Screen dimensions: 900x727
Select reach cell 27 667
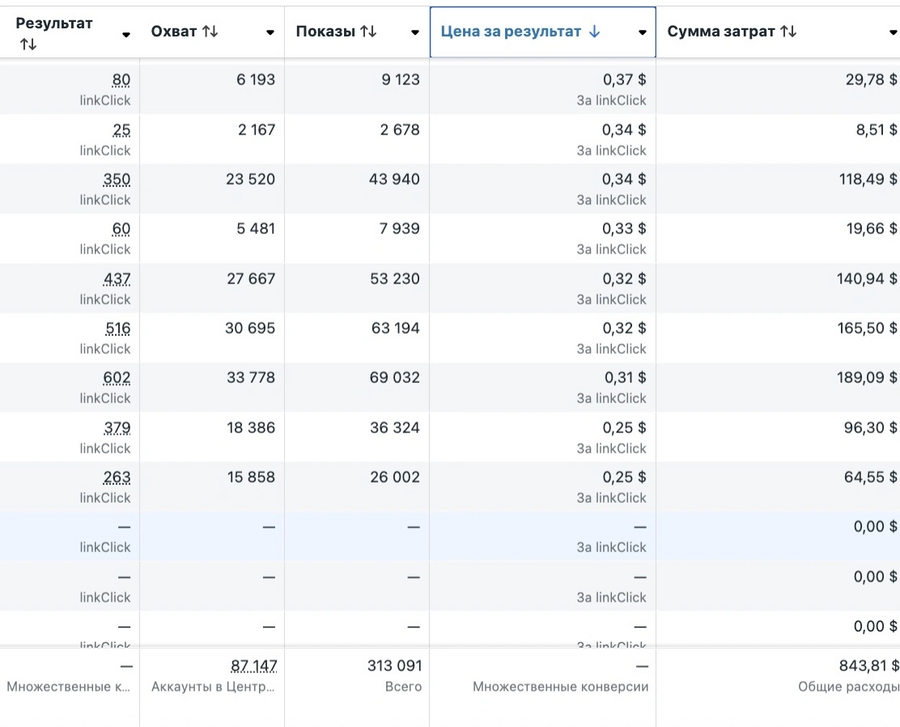(x=251, y=279)
